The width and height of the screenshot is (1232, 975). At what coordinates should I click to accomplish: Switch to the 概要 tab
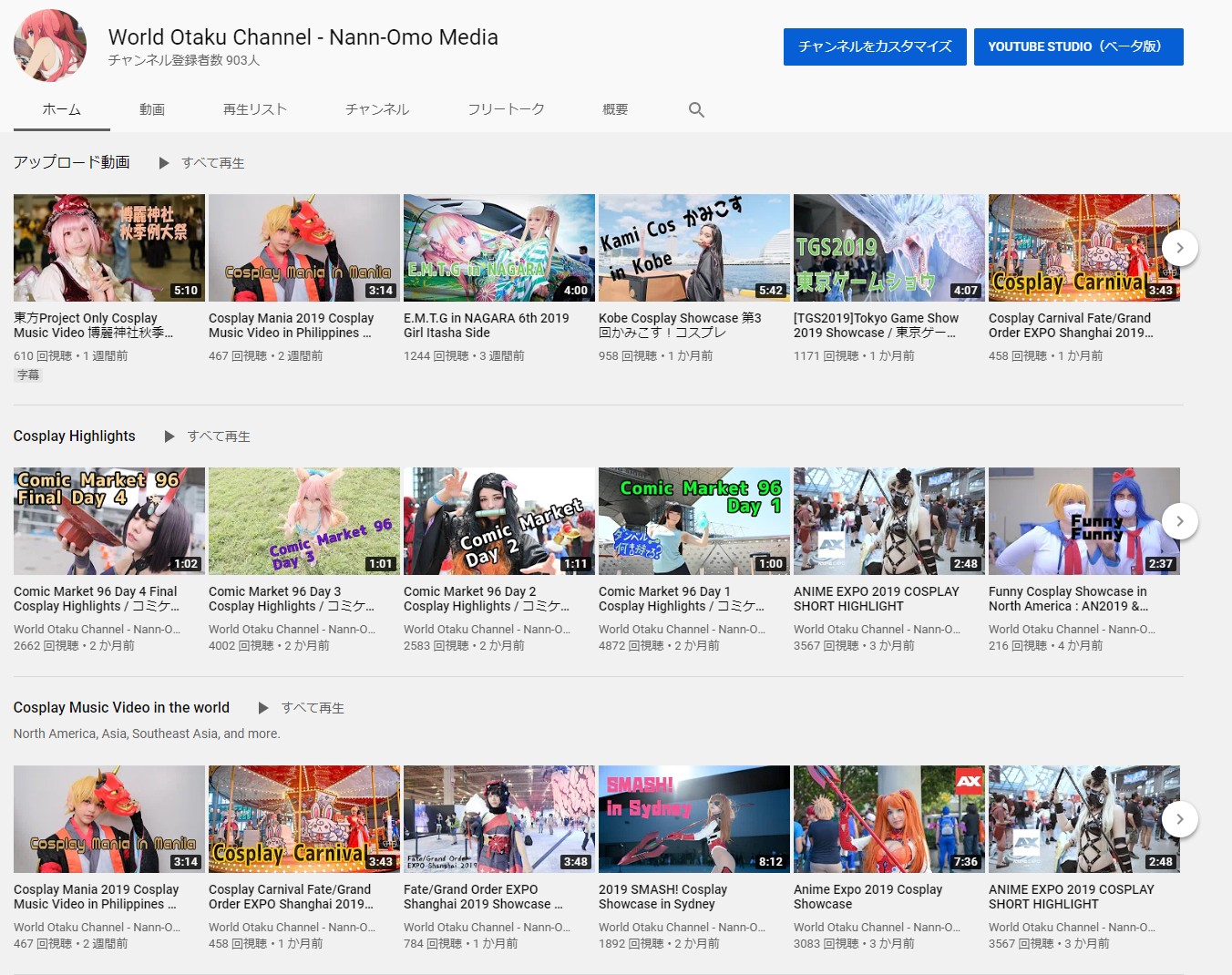[x=615, y=109]
